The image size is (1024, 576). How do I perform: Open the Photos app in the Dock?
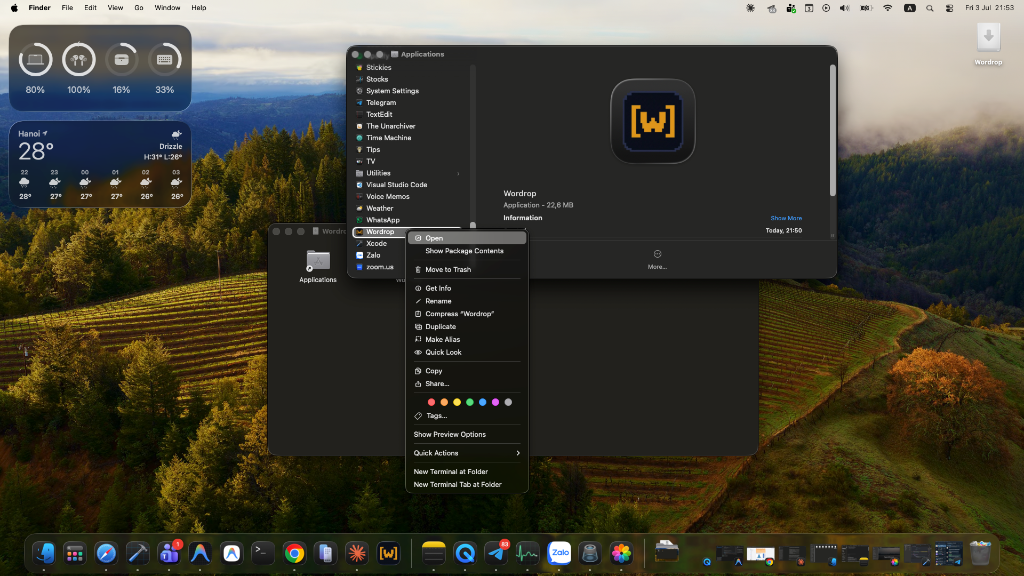[622, 553]
